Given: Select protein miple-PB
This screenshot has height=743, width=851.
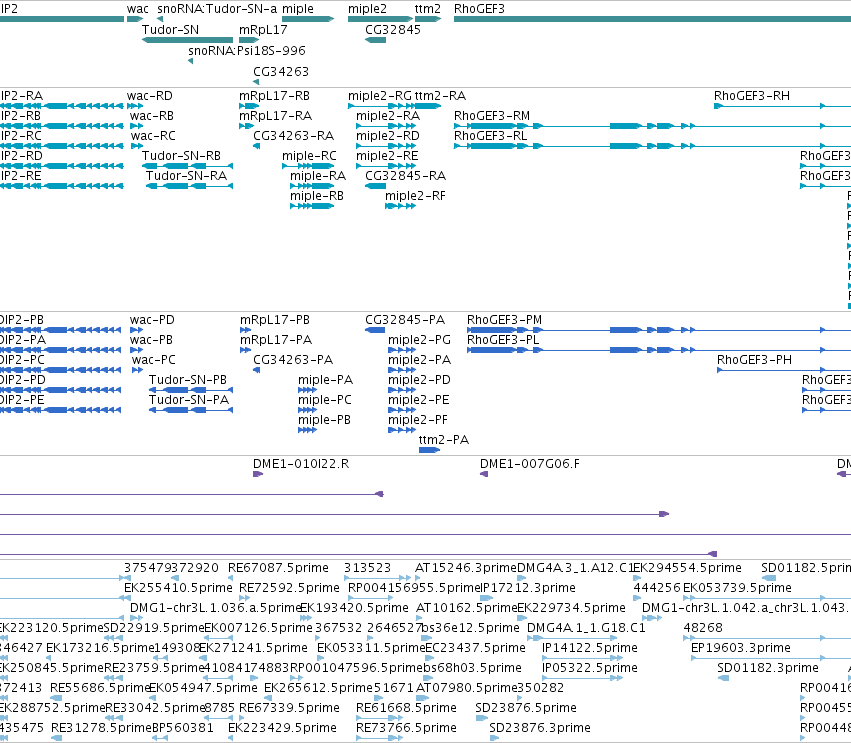Looking at the screenshot, I should [x=325, y=421].
